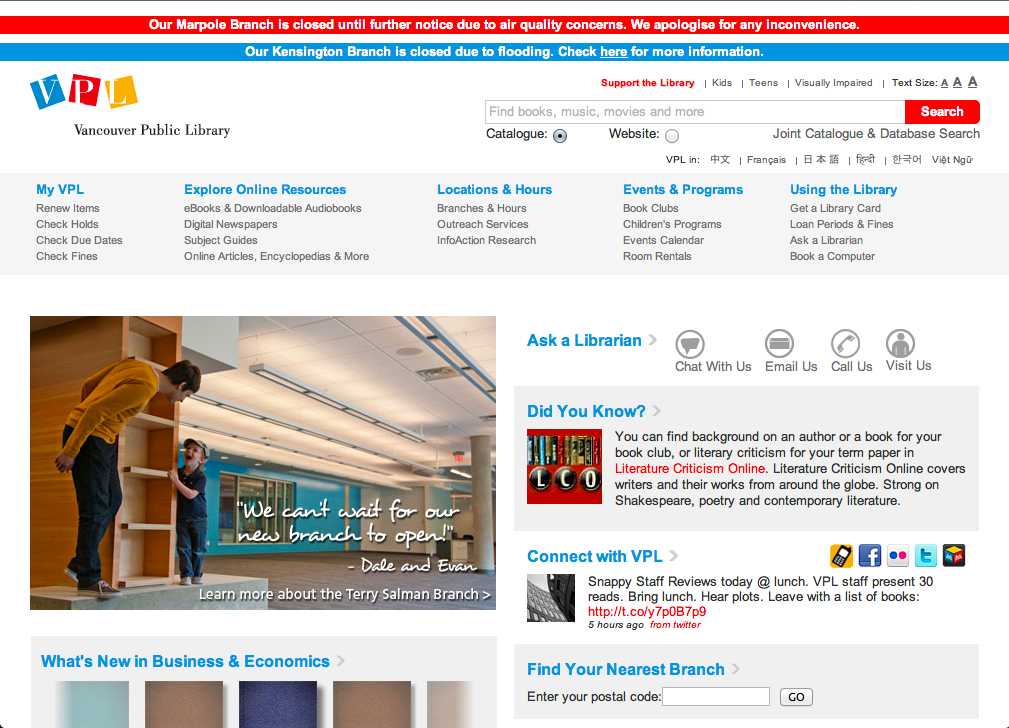
Task: Open the VPL Facebook page icon
Action: click(870, 556)
